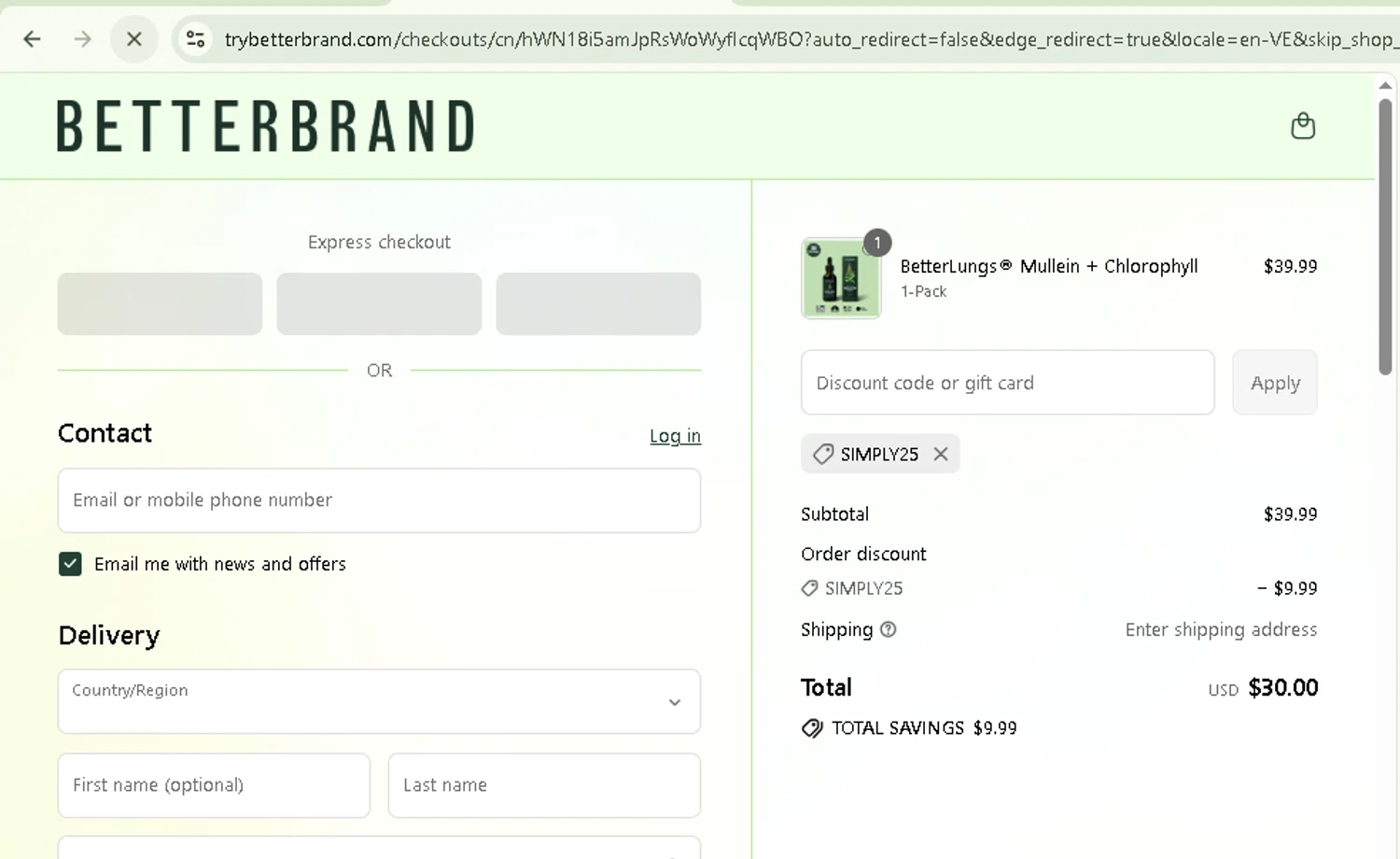Click the '1-Pack' variant text
This screenshot has width=1400, height=859.
(923, 291)
